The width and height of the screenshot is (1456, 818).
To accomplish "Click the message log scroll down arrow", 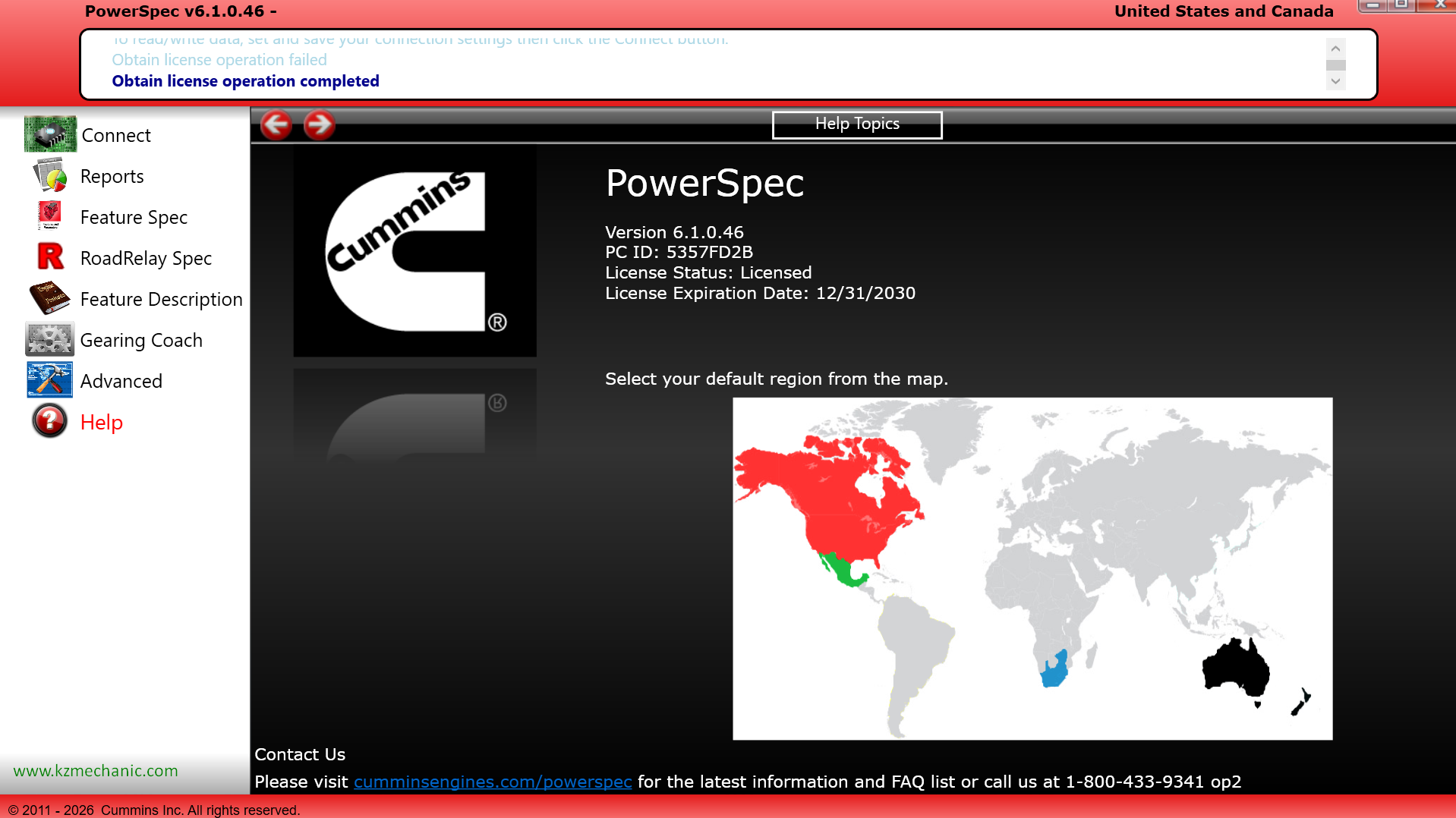I will [x=1335, y=81].
